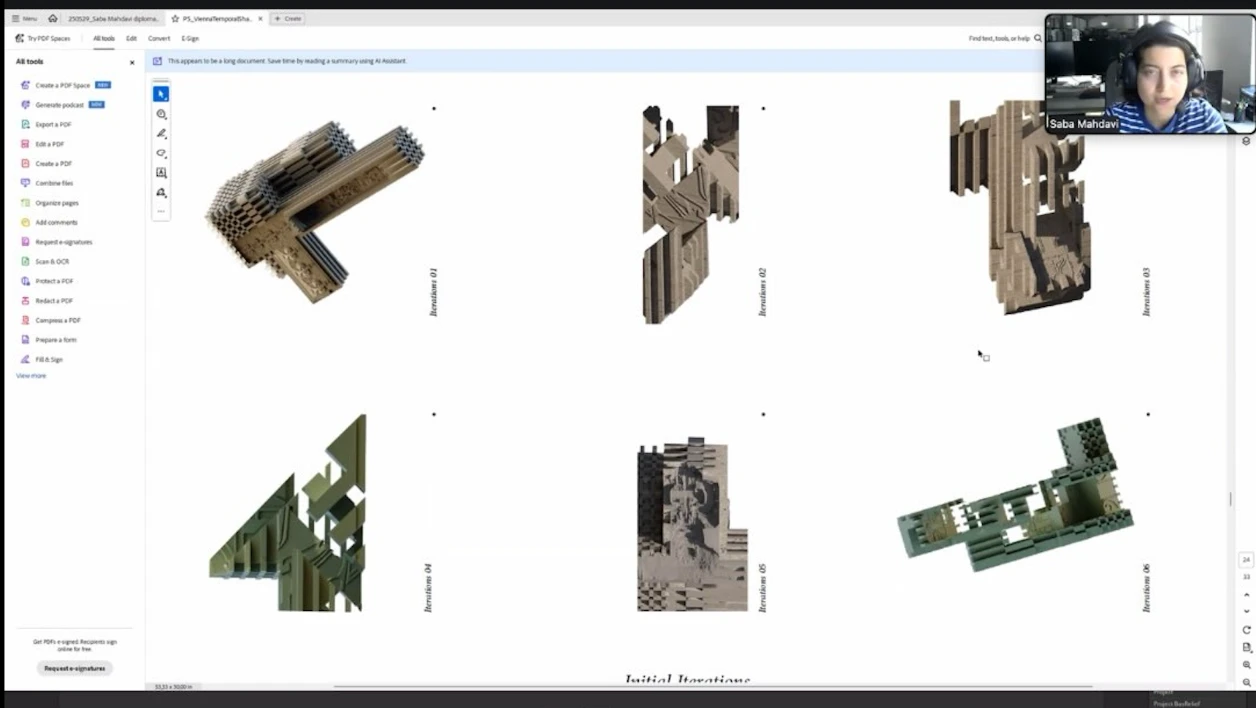Open the Acrobat Menu button
Screen dimensions: 1256x708
[x=24, y=18]
